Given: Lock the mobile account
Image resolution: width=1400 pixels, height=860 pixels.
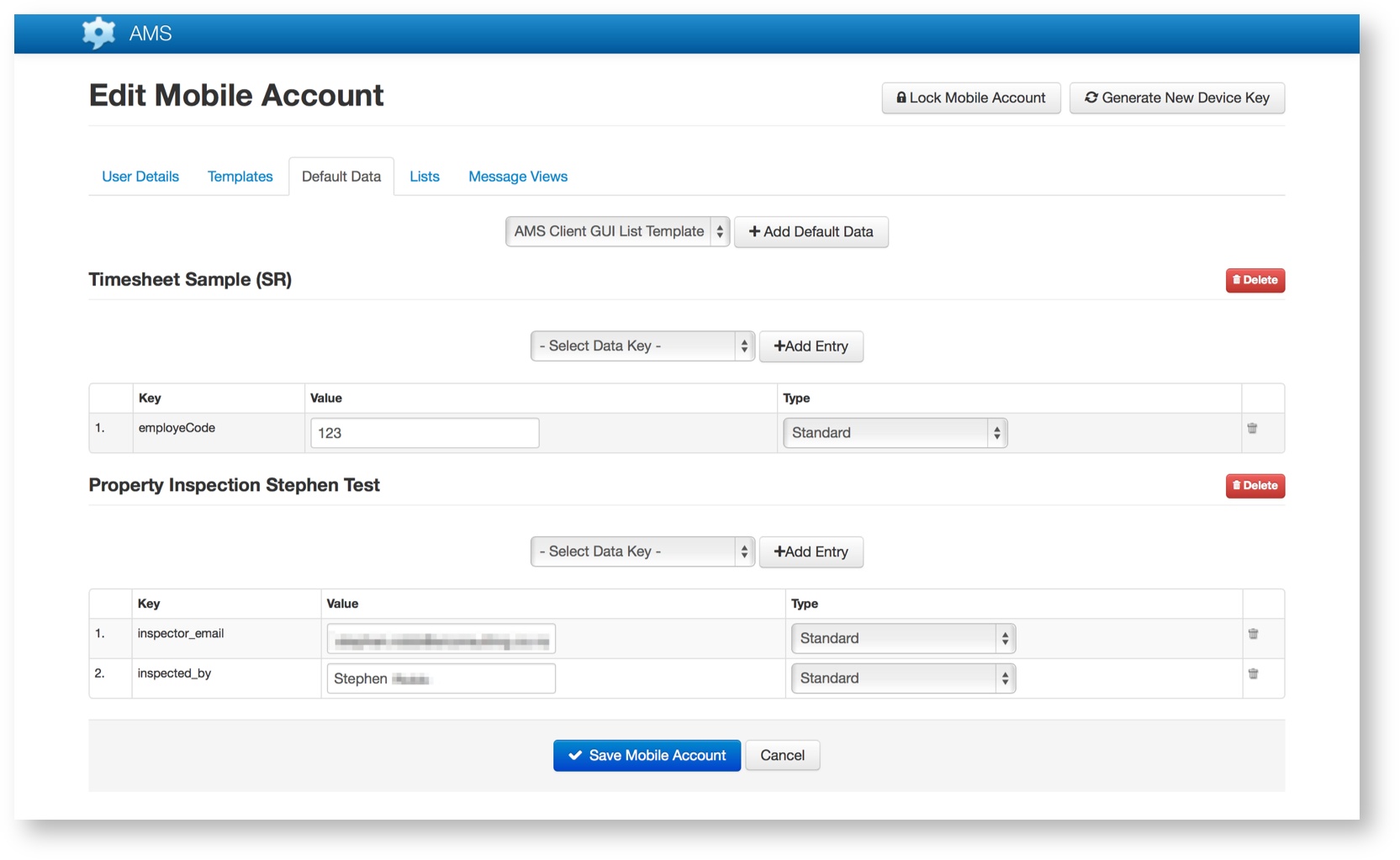Looking at the screenshot, I should coord(970,98).
